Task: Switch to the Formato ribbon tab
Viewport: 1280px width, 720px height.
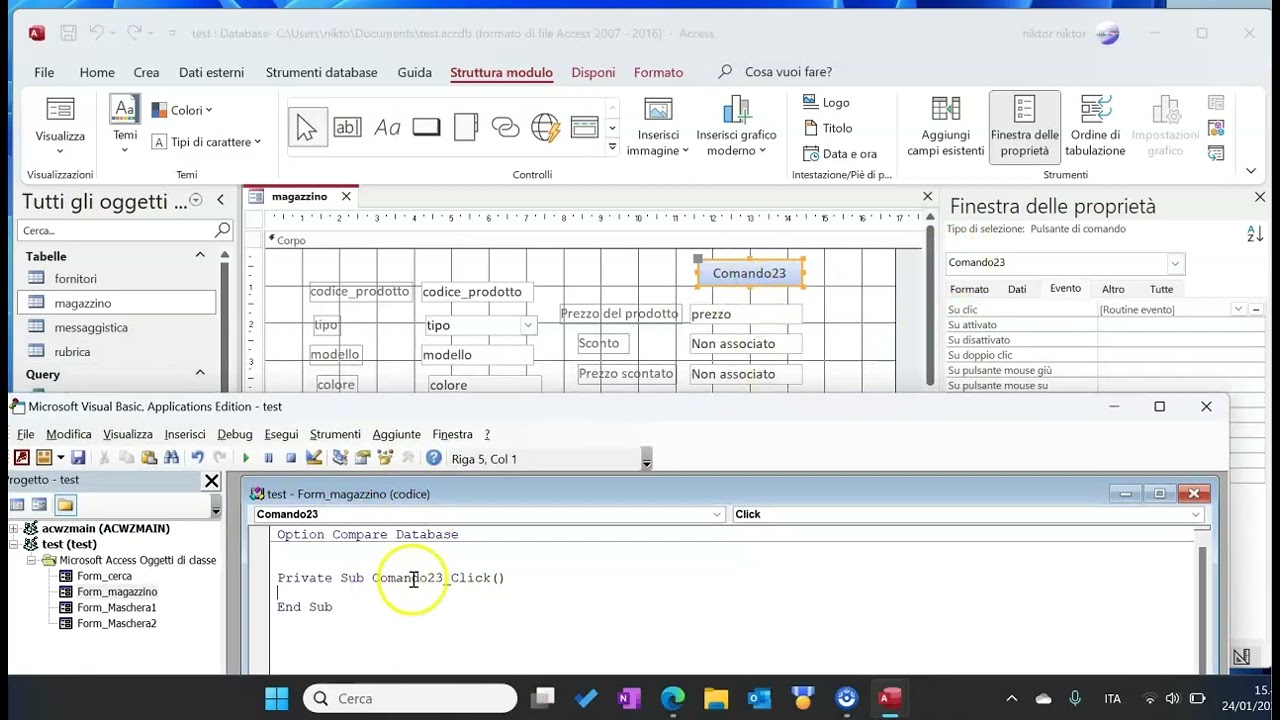Action: click(x=658, y=72)
